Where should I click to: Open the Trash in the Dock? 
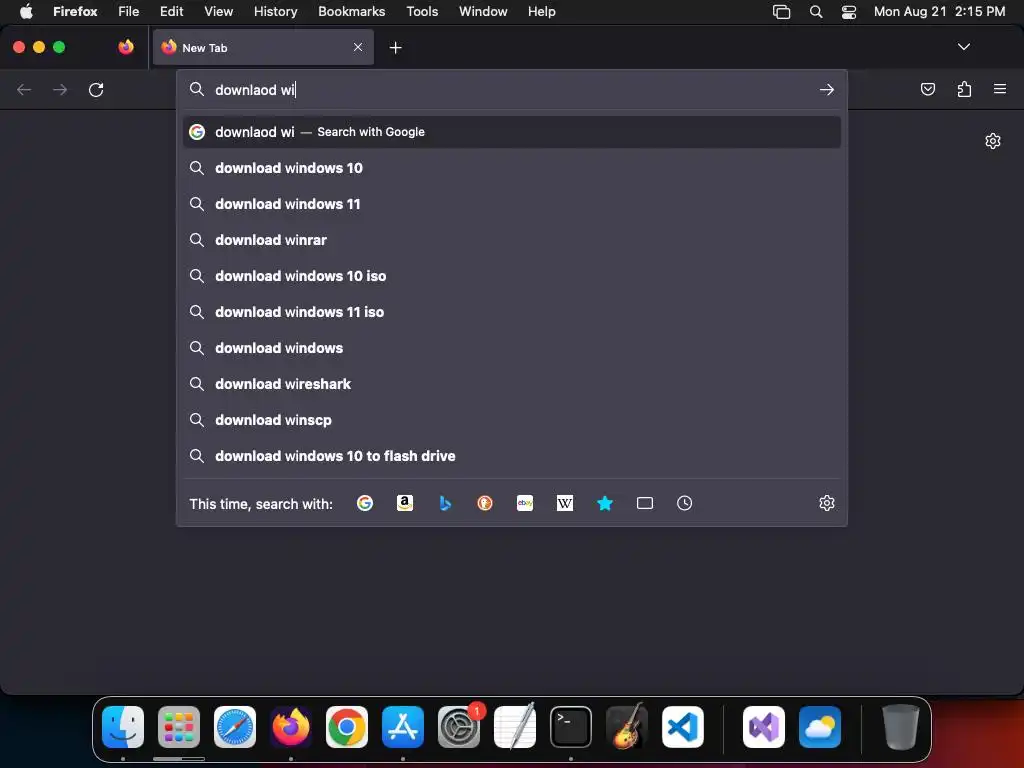(x=901, y=727)
